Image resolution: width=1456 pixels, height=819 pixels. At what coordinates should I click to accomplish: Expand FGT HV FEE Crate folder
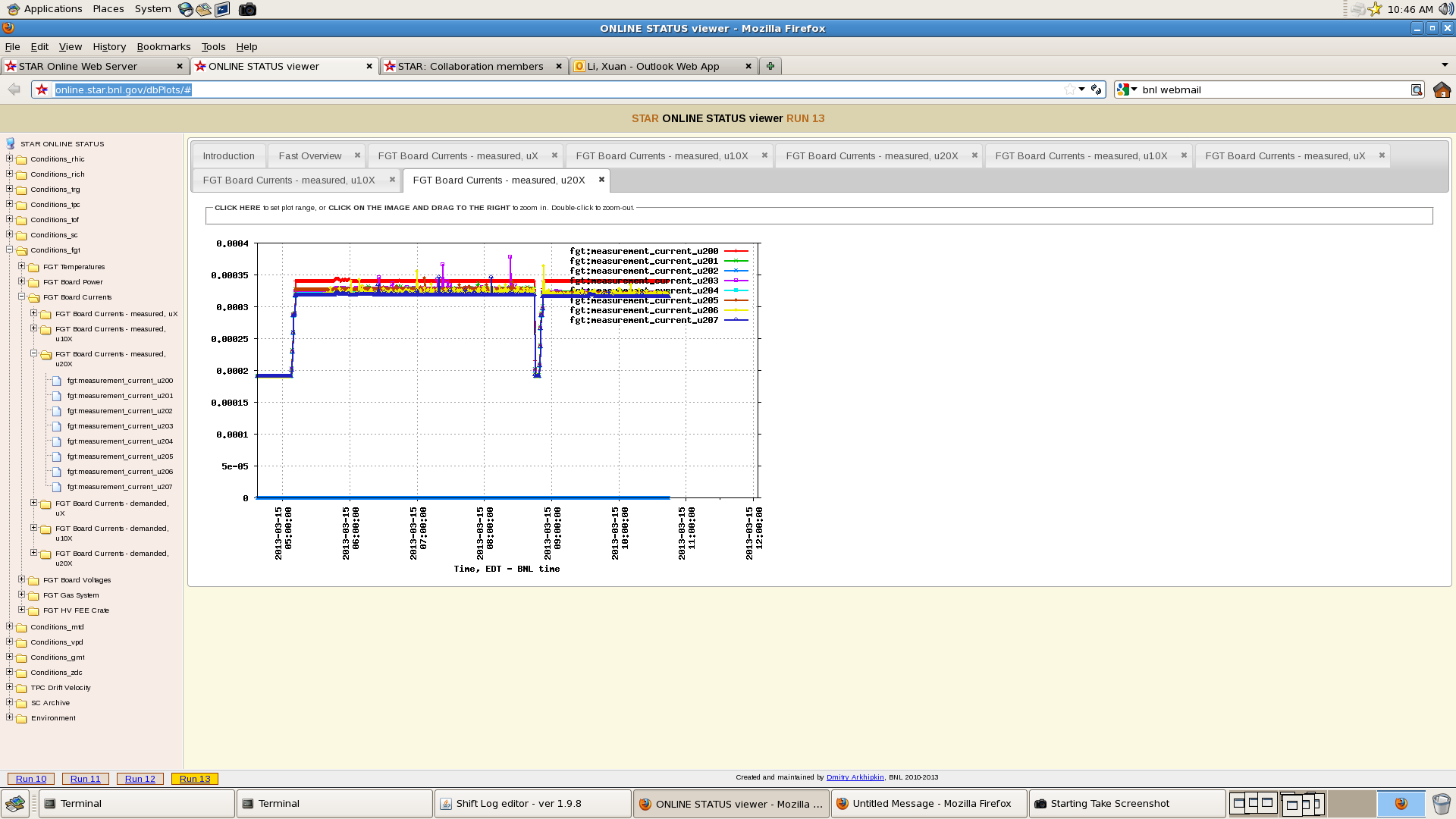(x=21, y=610)
